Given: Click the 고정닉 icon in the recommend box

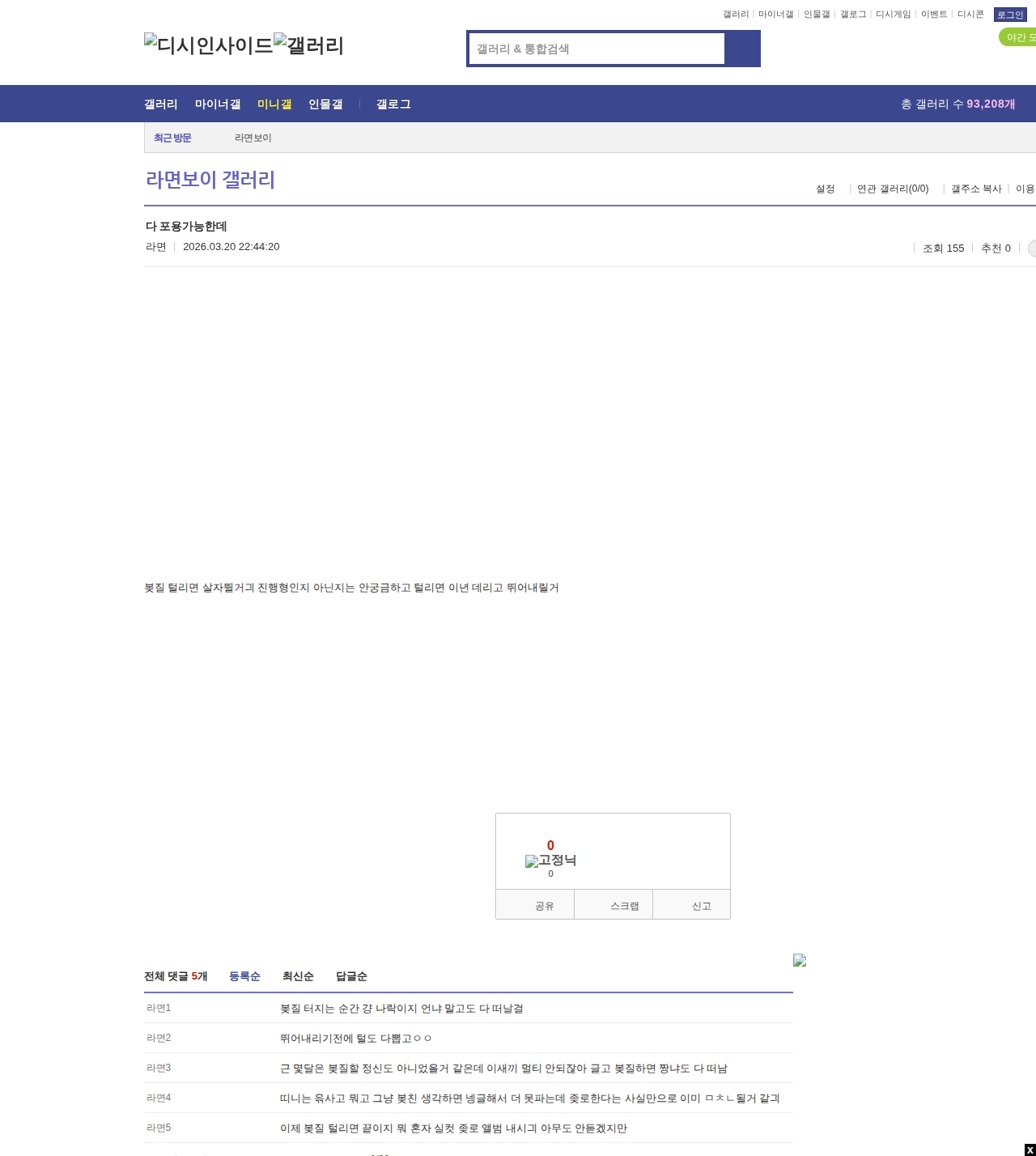Looking at the screenshot, I should [550, 861].
